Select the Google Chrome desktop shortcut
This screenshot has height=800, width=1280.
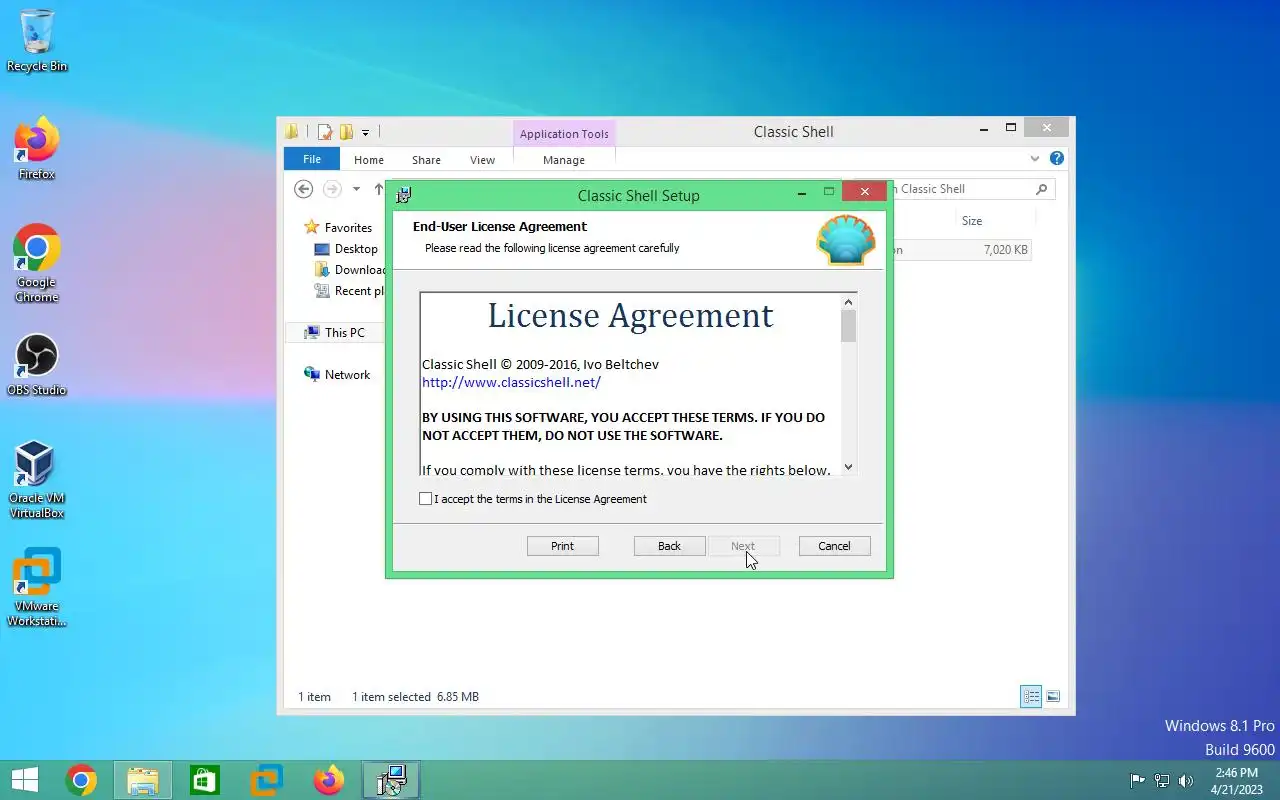(x=37, y=263)
